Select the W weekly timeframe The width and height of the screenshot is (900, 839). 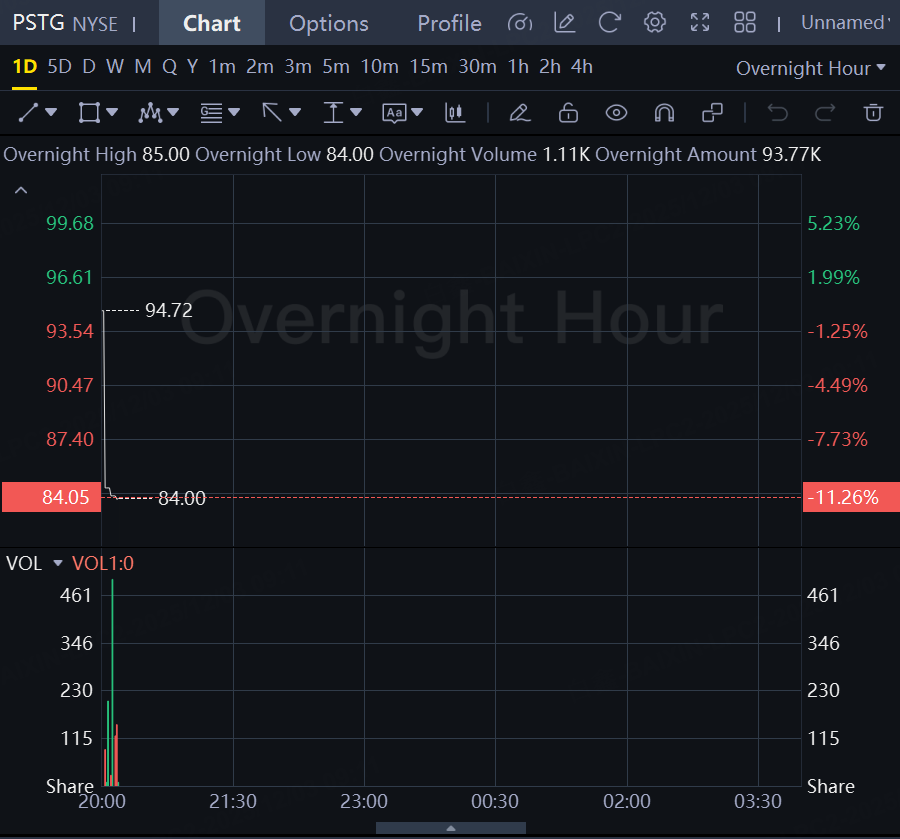pos(115,67)
